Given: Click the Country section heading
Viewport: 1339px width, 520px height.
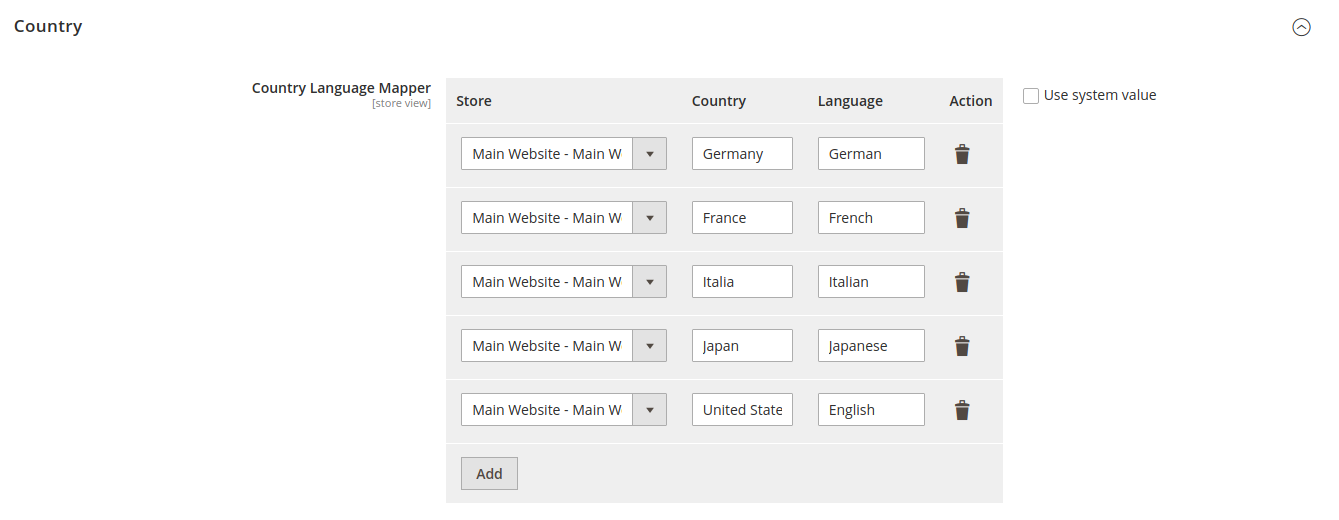Looking at the screenshot, I should pyautogui.click(x=48, y=26).
